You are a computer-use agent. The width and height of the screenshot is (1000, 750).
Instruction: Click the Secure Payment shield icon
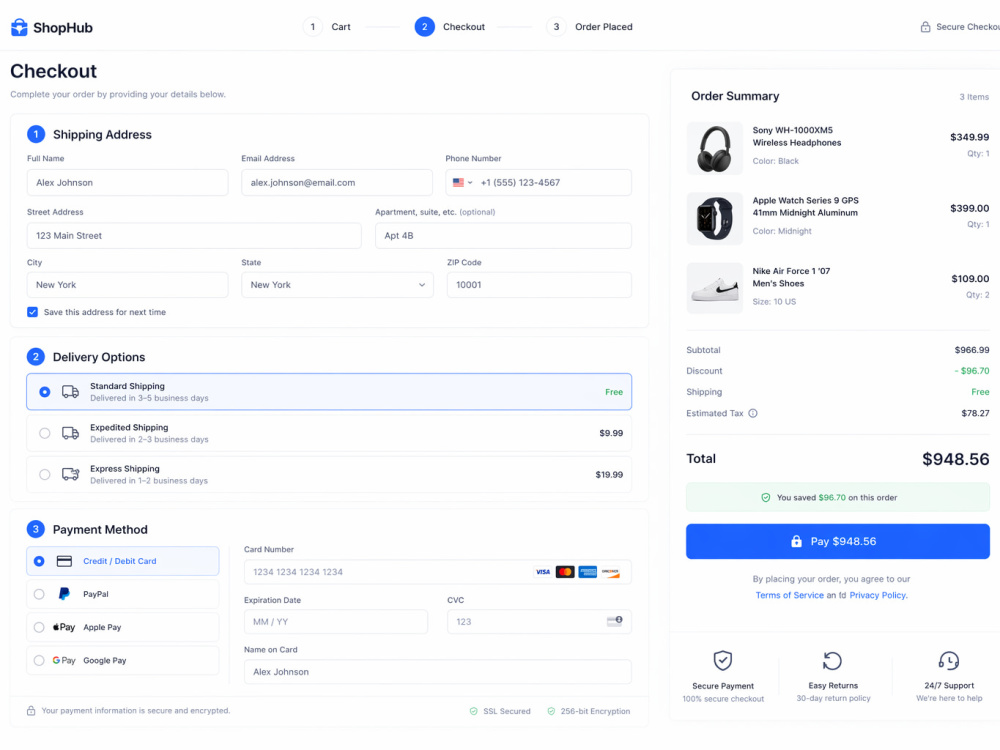coord(723,660)
